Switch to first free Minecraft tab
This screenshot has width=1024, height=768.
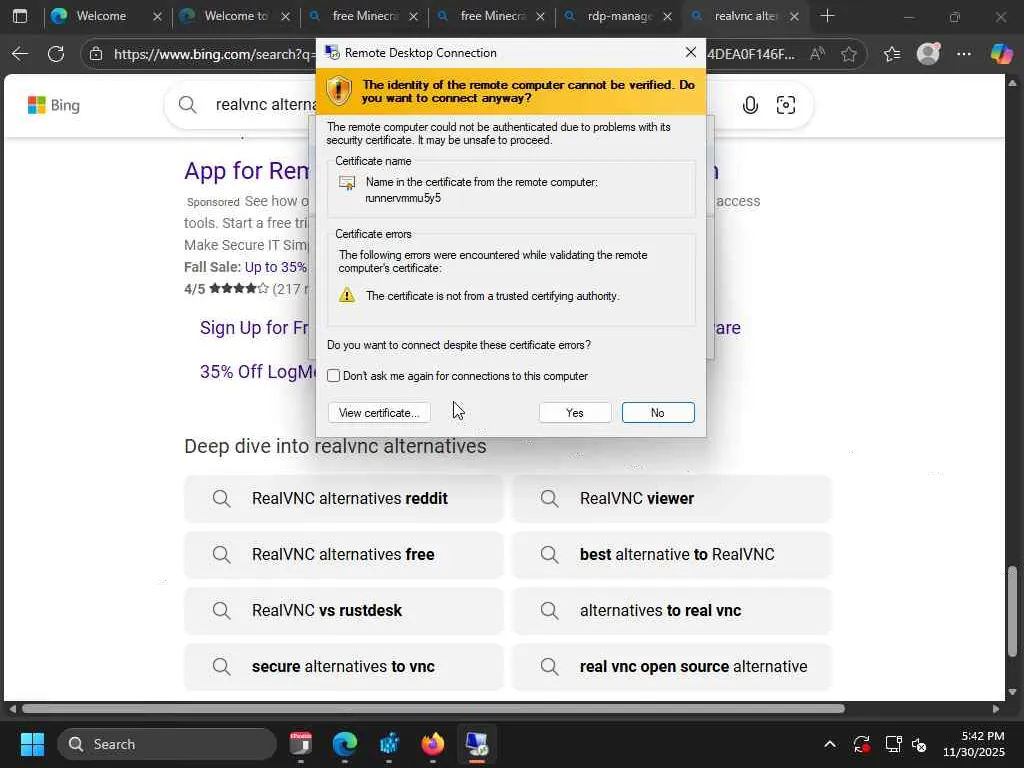click(364, 16)
